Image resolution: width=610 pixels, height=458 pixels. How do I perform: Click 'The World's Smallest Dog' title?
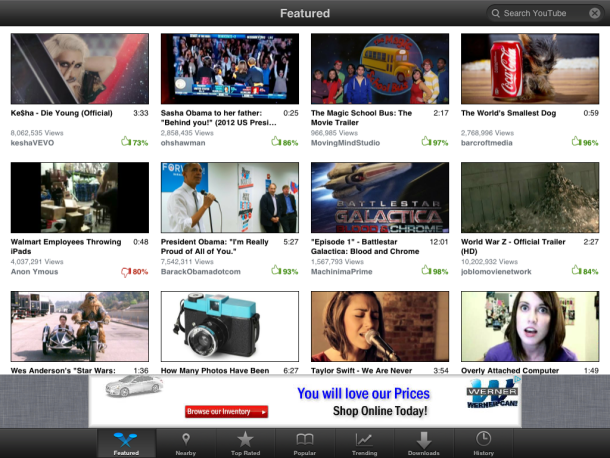[508, 113]
